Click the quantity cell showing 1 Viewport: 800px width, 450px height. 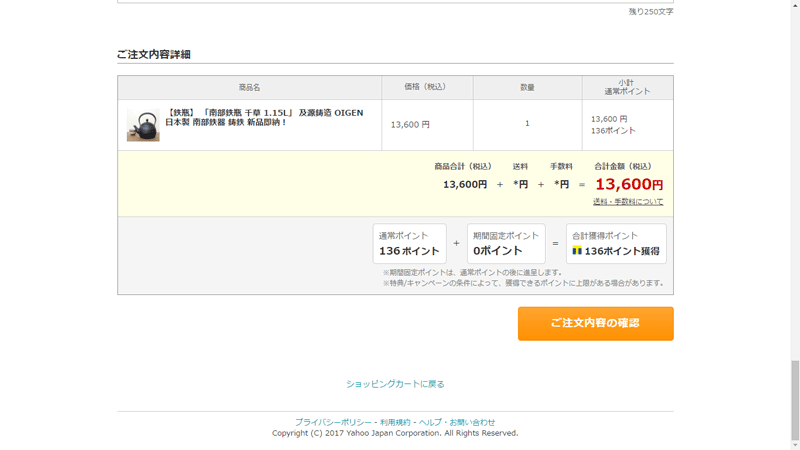pos(527,123)
